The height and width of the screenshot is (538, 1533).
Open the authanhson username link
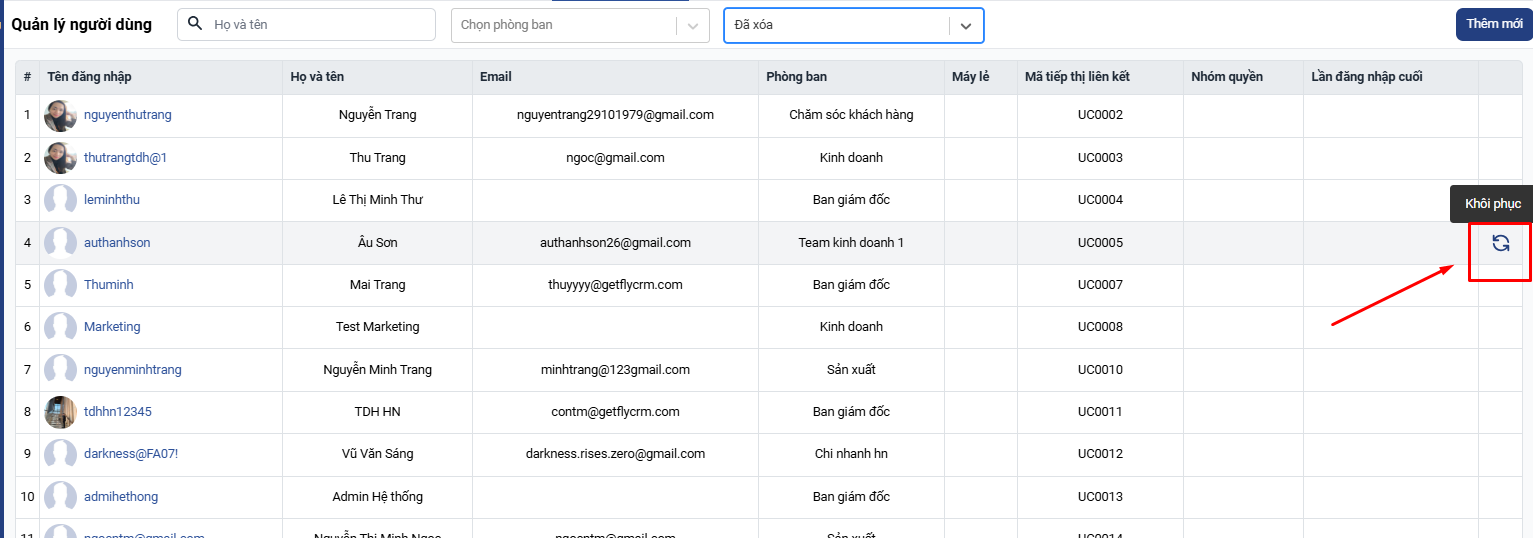pyautogui.click(x=117, y=243)
